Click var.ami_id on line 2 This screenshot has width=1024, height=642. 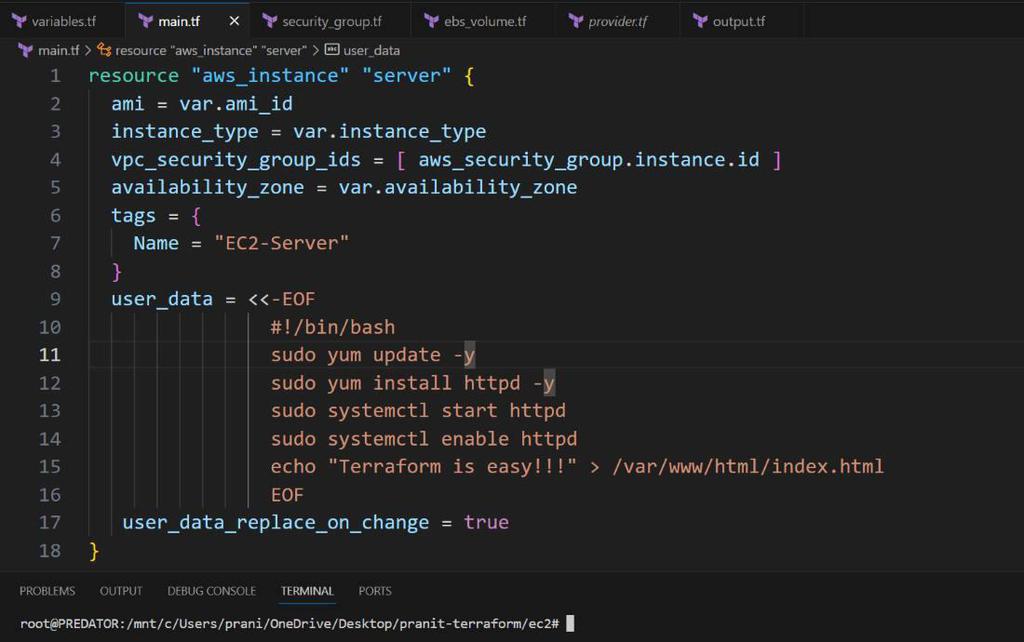click(x=236, y=104)
